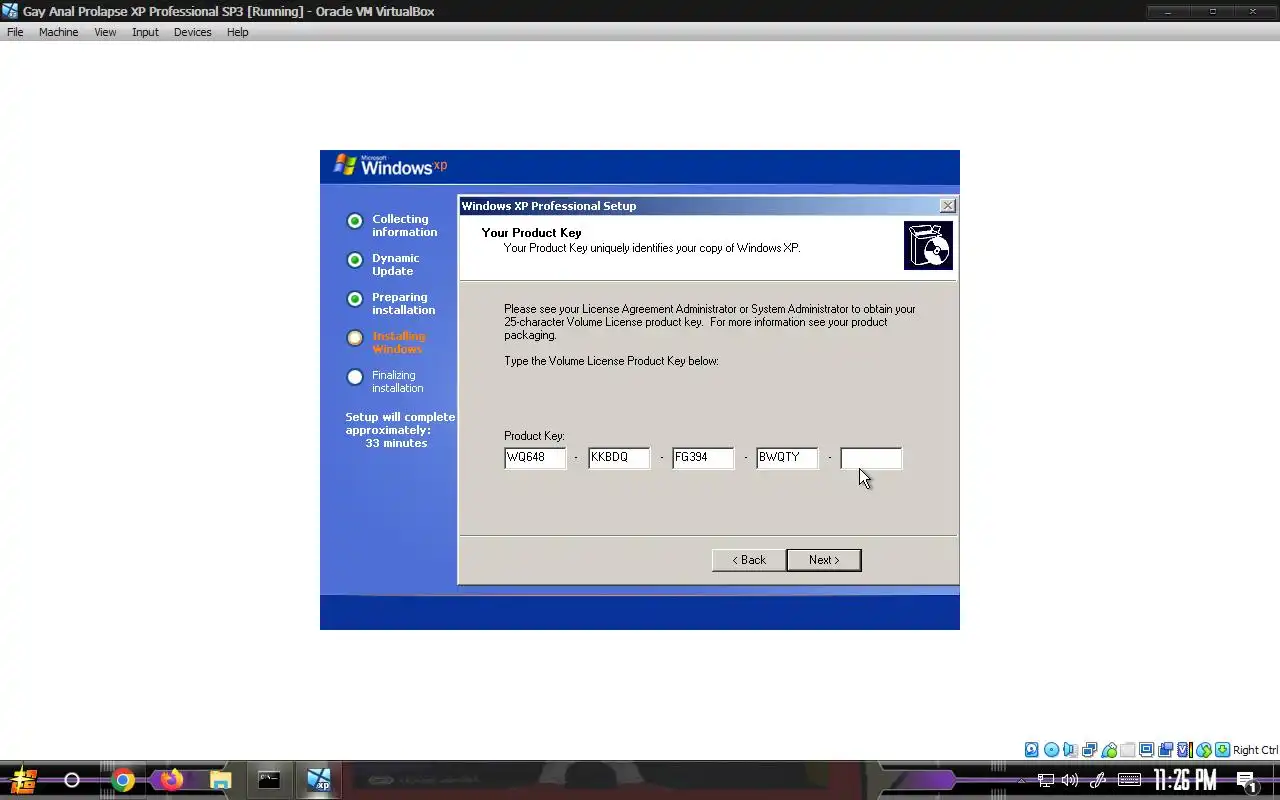
Task: Click the setup CD box icon
Action: pos(928,246)
